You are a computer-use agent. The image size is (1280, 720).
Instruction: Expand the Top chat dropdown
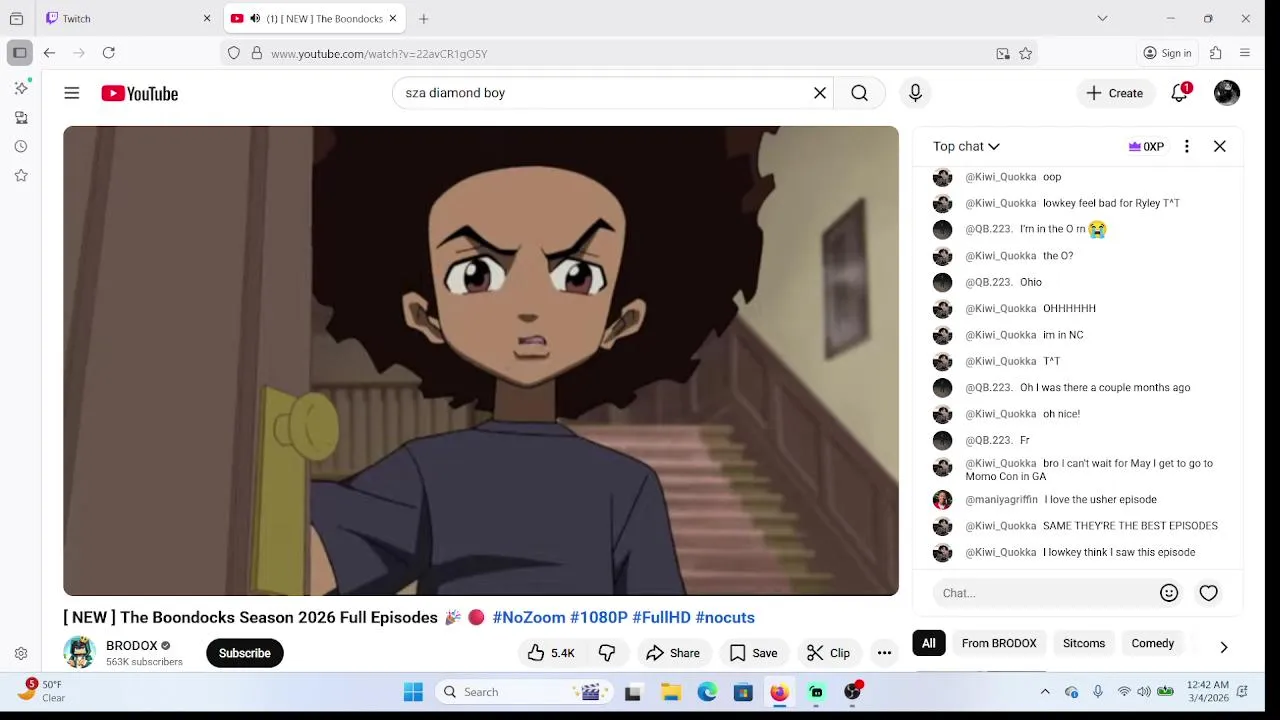(966, 146)
